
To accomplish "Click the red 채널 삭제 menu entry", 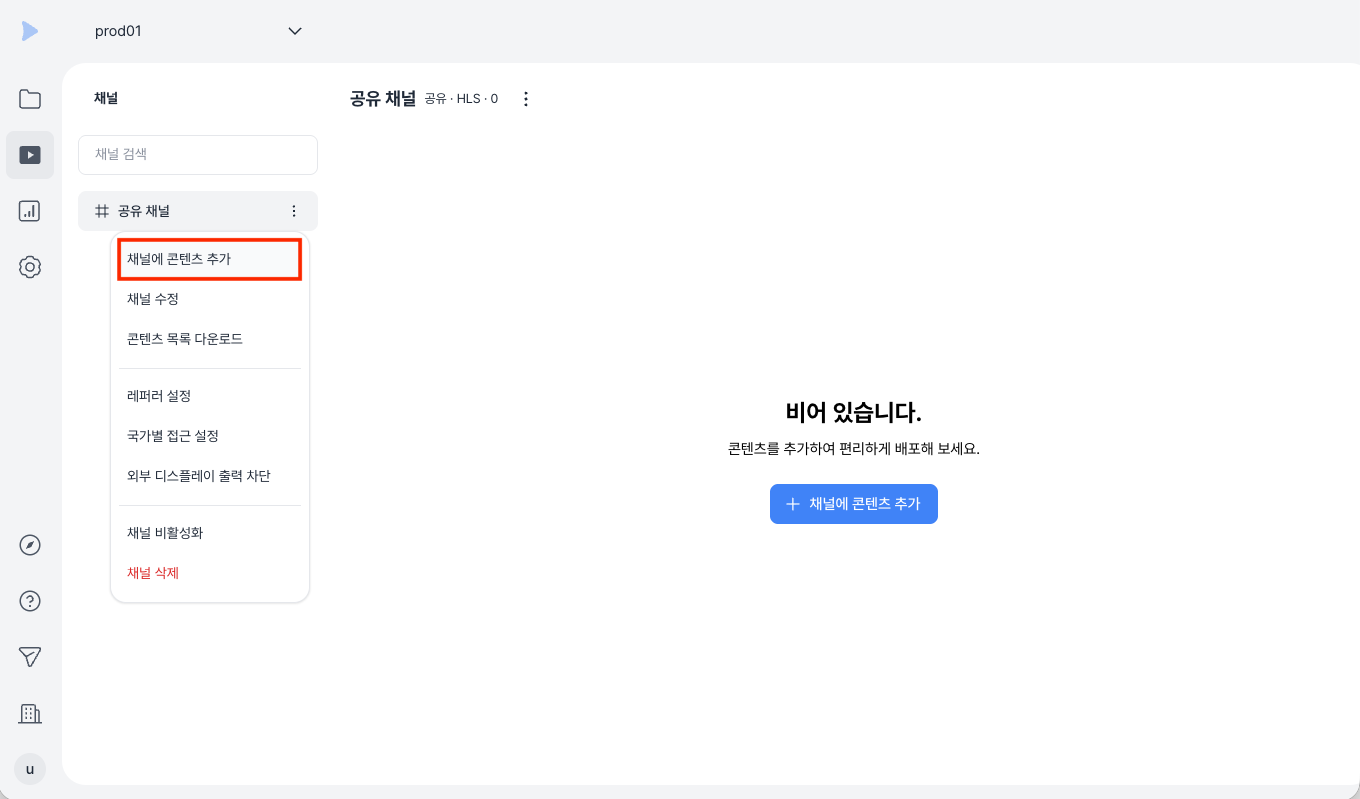I will tap(210, 573).
